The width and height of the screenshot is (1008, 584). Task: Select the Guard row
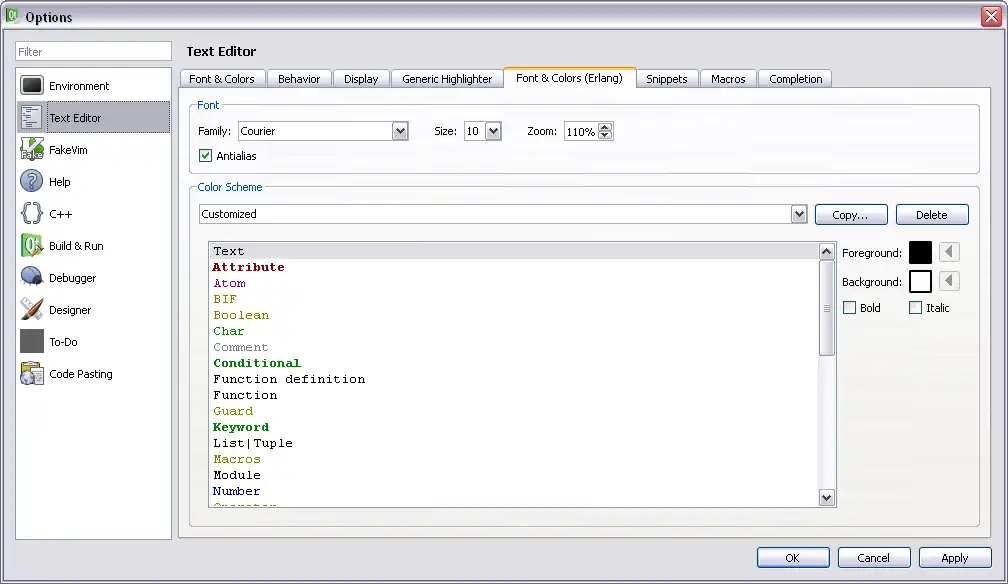pyautogui.click(x=514, y=411)
